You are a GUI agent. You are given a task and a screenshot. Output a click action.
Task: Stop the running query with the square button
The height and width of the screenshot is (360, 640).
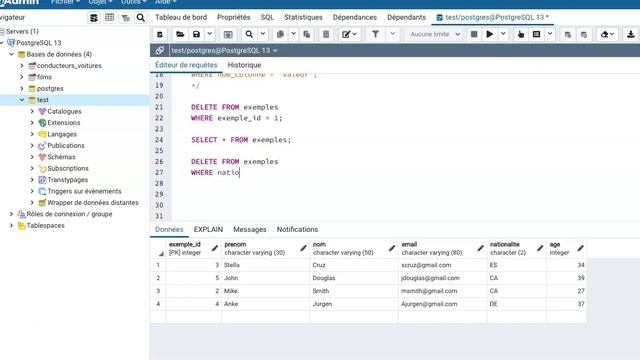pos(474,34)
